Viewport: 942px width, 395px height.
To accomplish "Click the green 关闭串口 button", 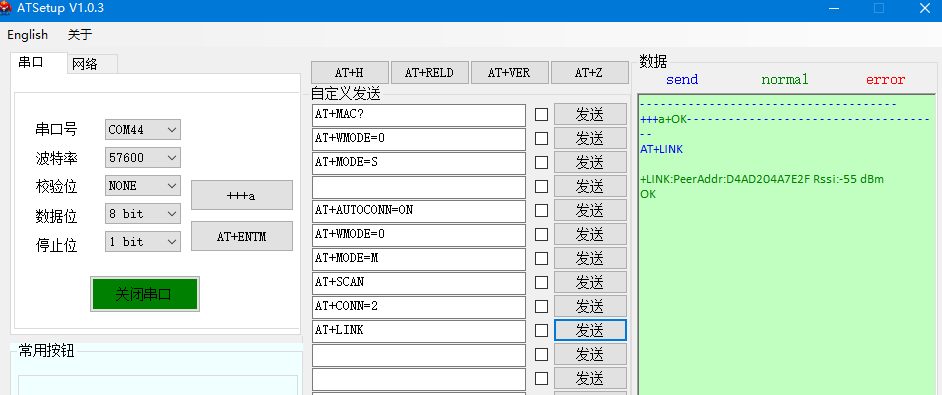I will [x=145, y=294].
